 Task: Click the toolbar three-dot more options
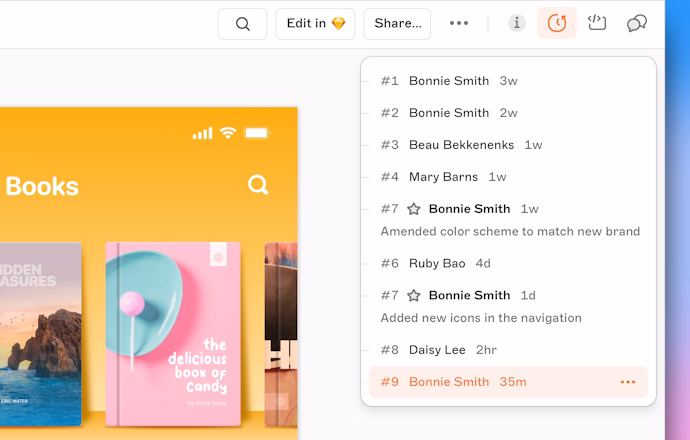tap(459, 23)
